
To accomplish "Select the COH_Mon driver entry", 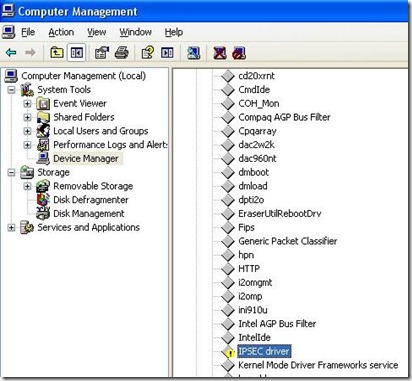I will 259,104.
